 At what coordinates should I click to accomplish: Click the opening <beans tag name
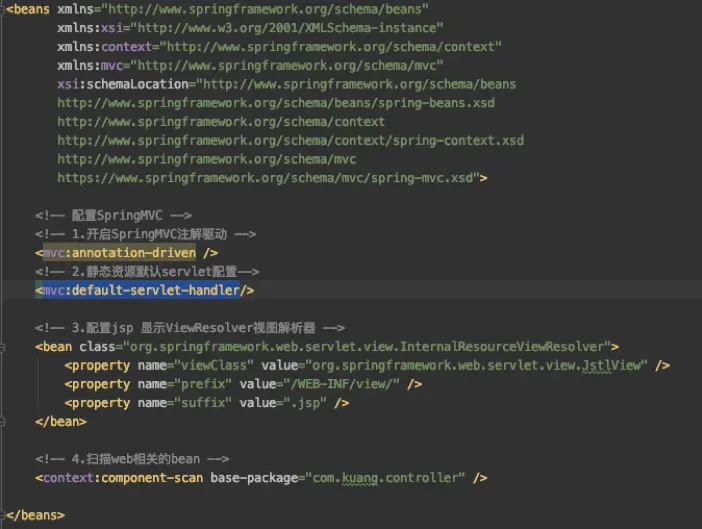coord(28,9)
